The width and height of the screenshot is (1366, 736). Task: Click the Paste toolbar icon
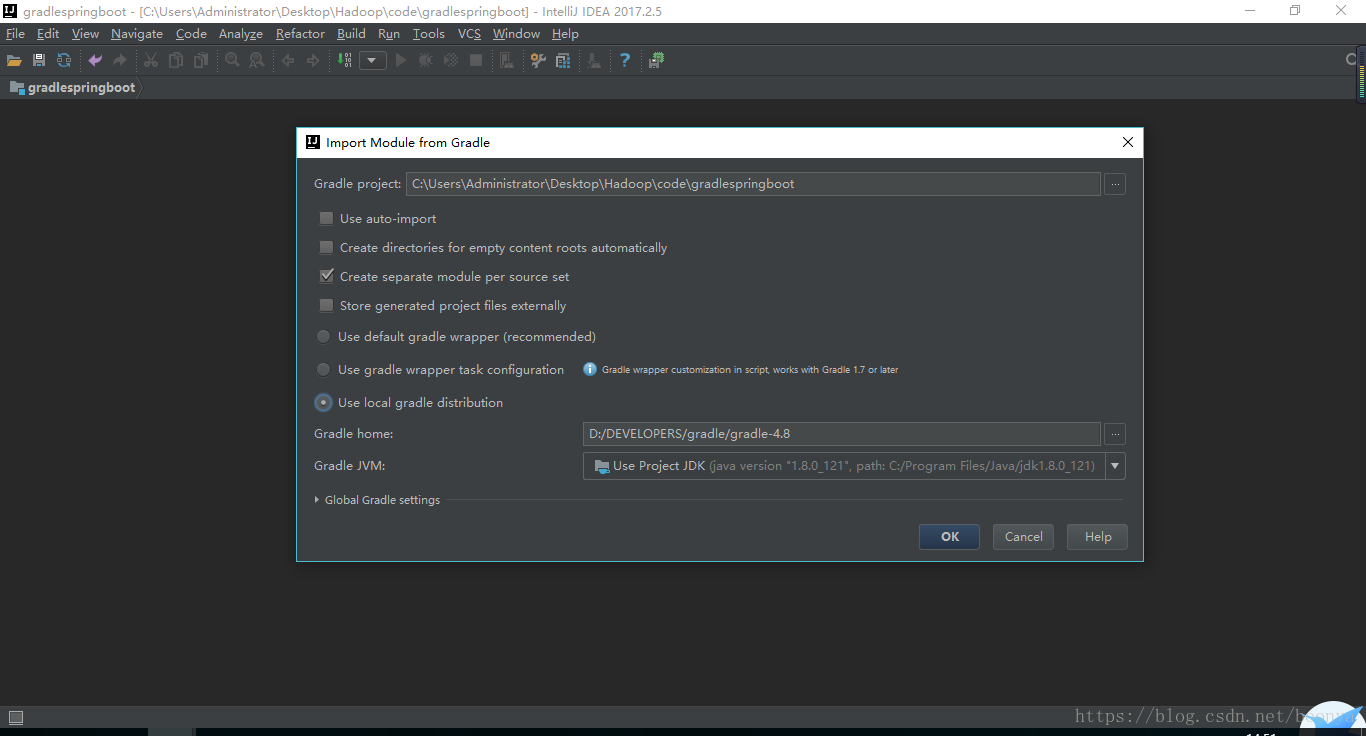[201, 61]
